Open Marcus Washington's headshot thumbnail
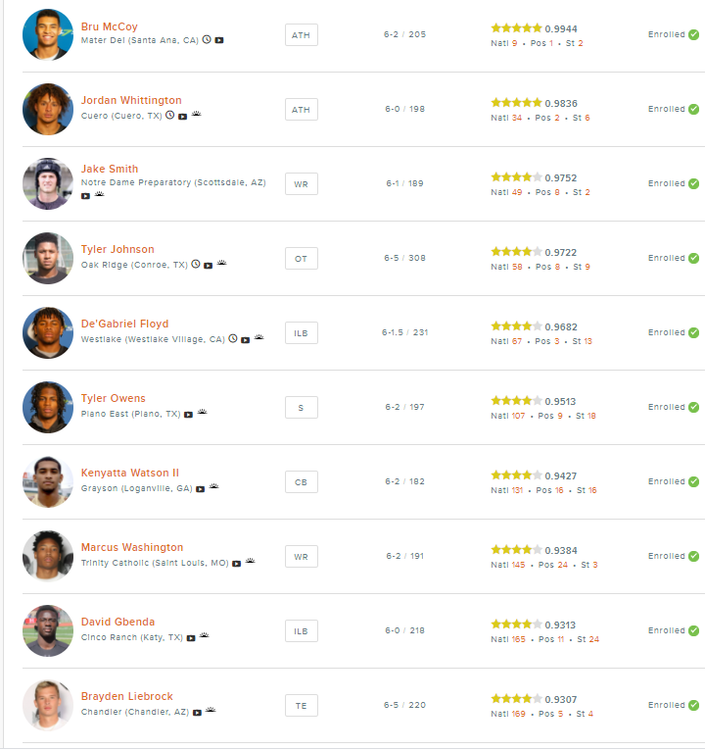Screen dimensions: 705x750 (48, 556)
